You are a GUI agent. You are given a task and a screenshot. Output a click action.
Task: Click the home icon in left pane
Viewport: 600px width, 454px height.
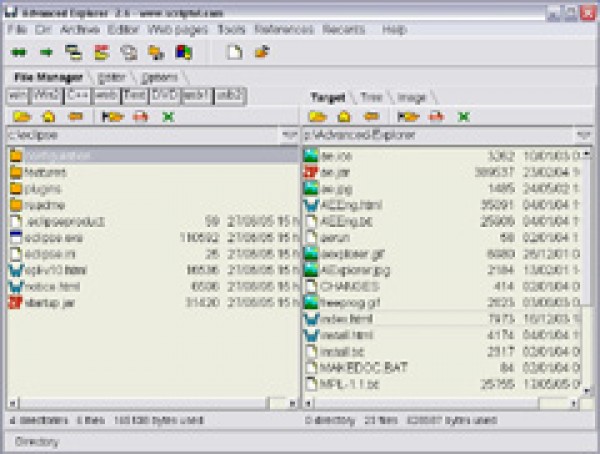coord(46,116)
